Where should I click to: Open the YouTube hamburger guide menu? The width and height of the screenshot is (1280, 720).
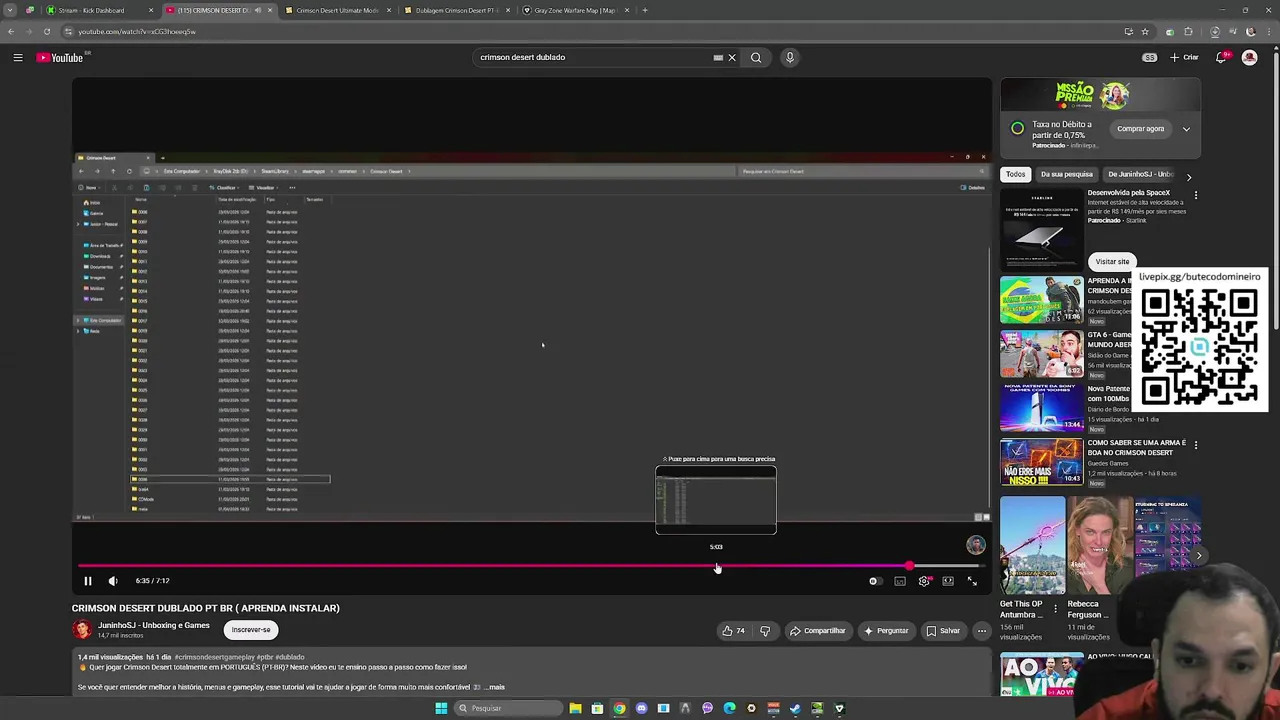tap(18, 57)
